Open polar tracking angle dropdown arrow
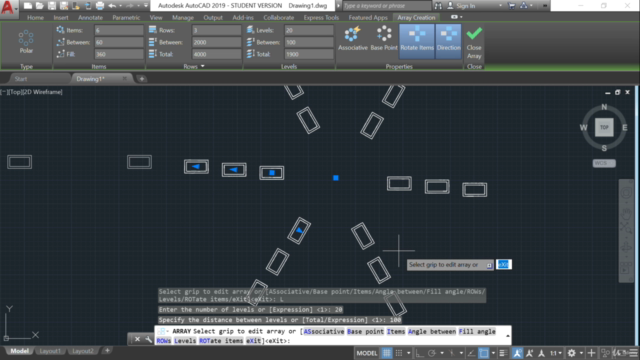Viewport: 640px width, 360px height. (442, 353)
